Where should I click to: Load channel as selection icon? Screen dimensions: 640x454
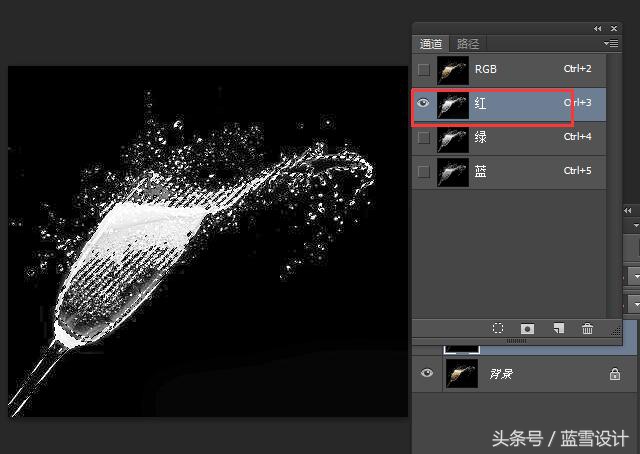coord(498,328)
